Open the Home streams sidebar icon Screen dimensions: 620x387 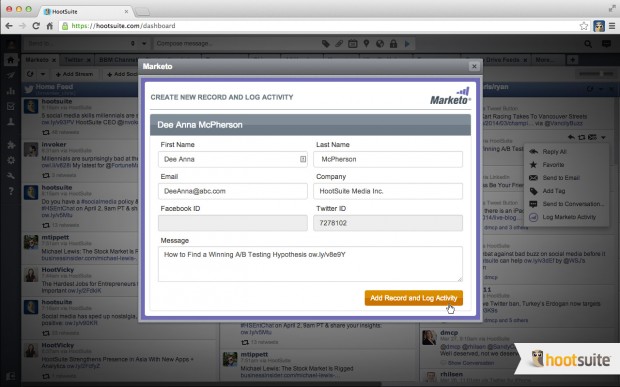tap(11, 60)
